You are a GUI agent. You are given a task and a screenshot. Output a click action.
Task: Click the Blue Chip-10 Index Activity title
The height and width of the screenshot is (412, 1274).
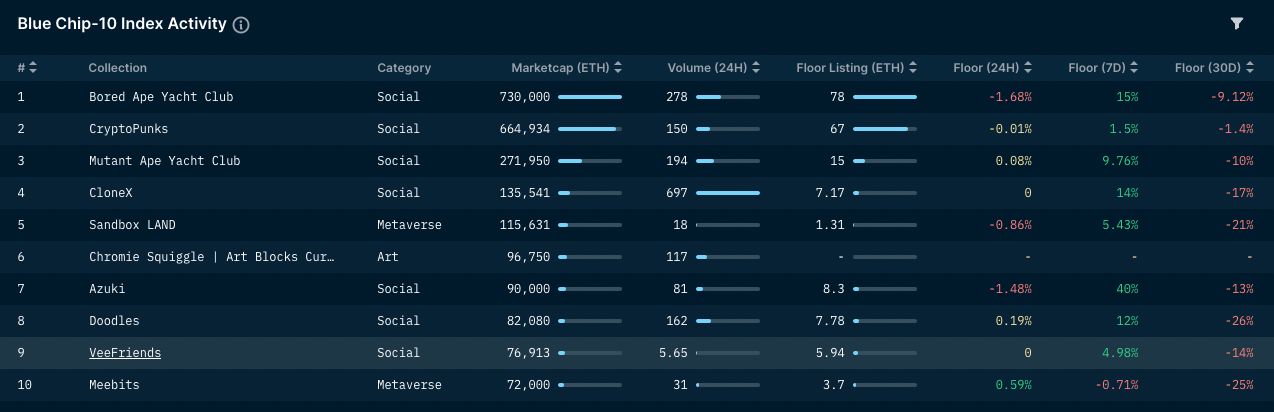(122, 24)
